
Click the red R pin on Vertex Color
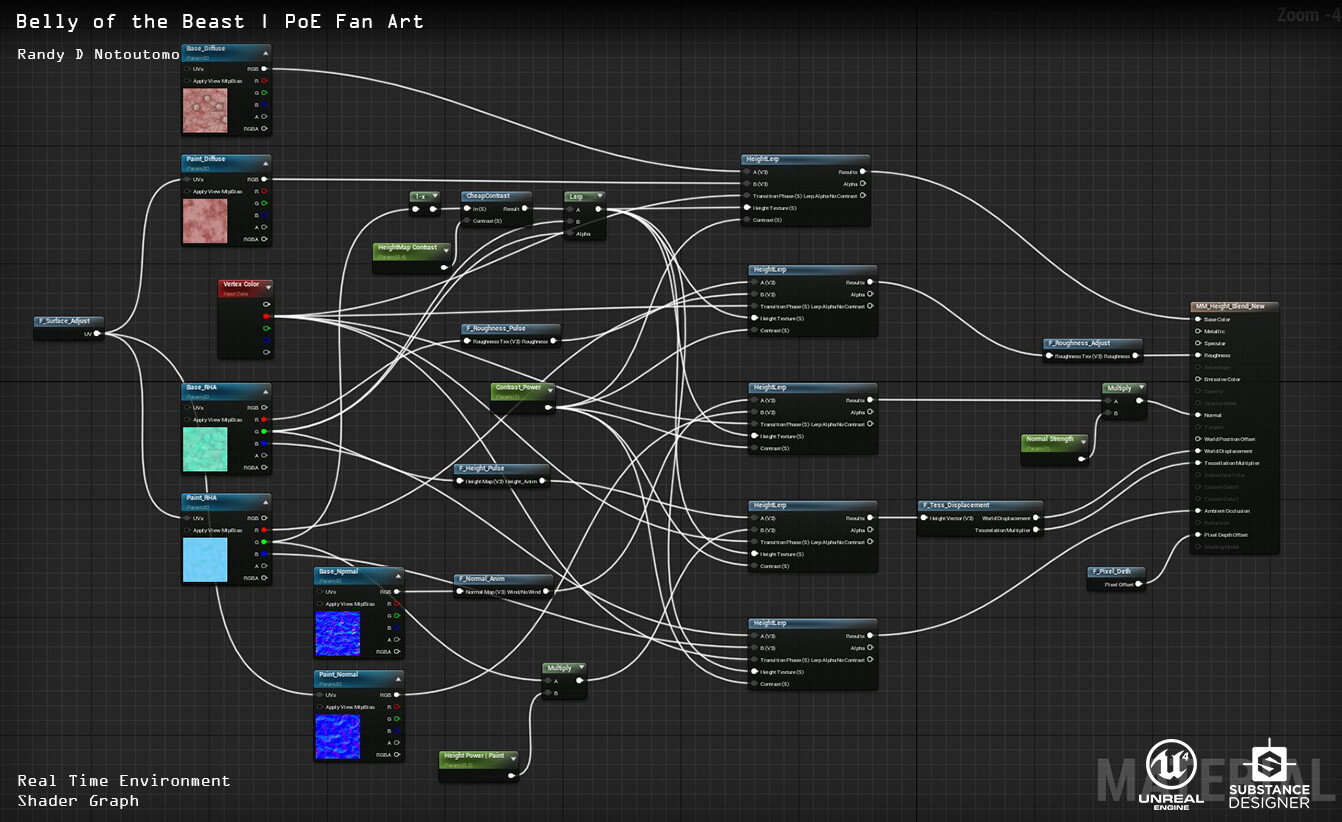266,316
